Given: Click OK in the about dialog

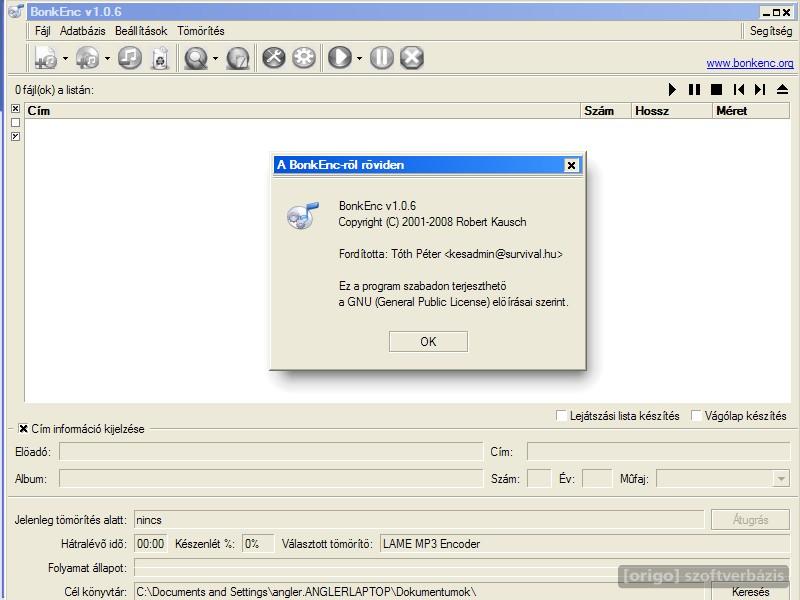Looking at the screenshot, I should pyautogui.click(x=428, y=341).
